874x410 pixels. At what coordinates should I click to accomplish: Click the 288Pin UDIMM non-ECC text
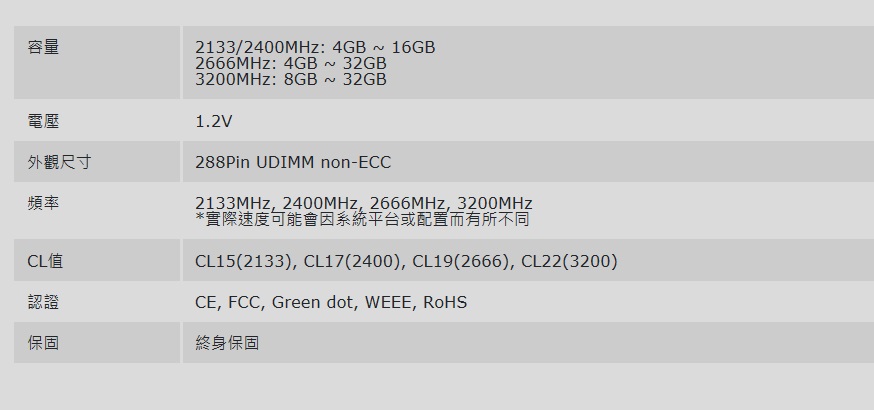coord(293,162)
